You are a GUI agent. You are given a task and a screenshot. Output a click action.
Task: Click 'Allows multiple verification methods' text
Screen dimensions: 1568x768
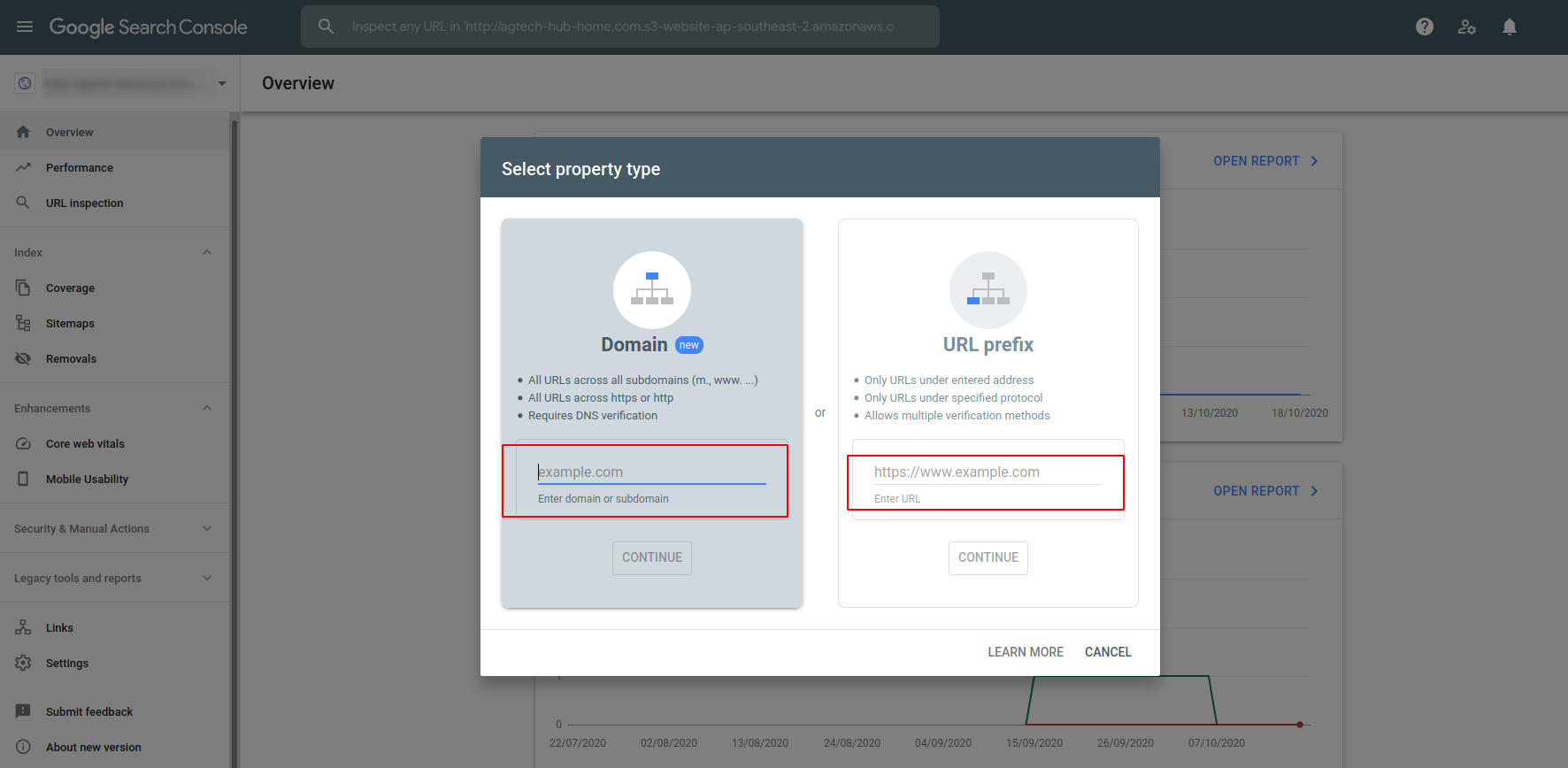[957, 416]
